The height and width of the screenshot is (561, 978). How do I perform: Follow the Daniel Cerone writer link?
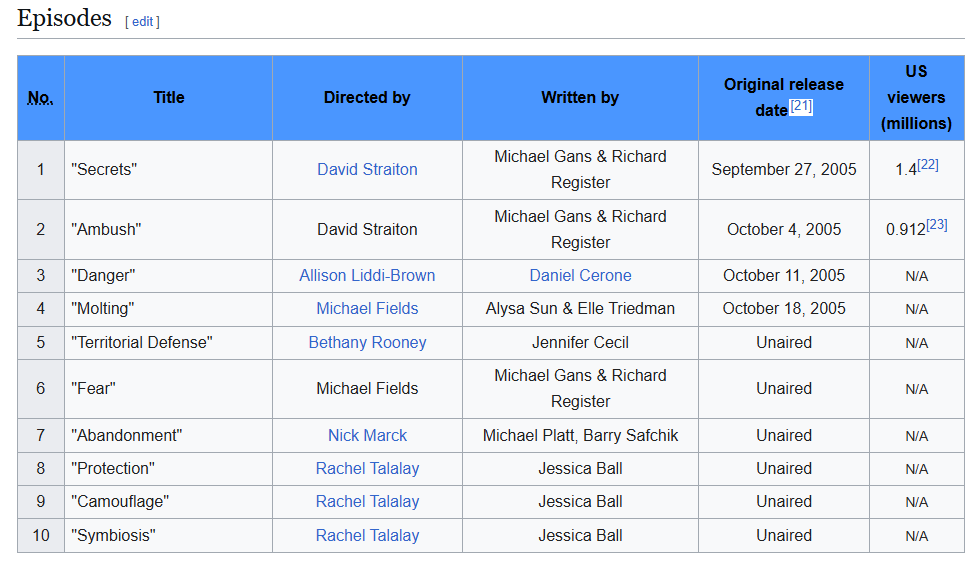click(580, 275)
